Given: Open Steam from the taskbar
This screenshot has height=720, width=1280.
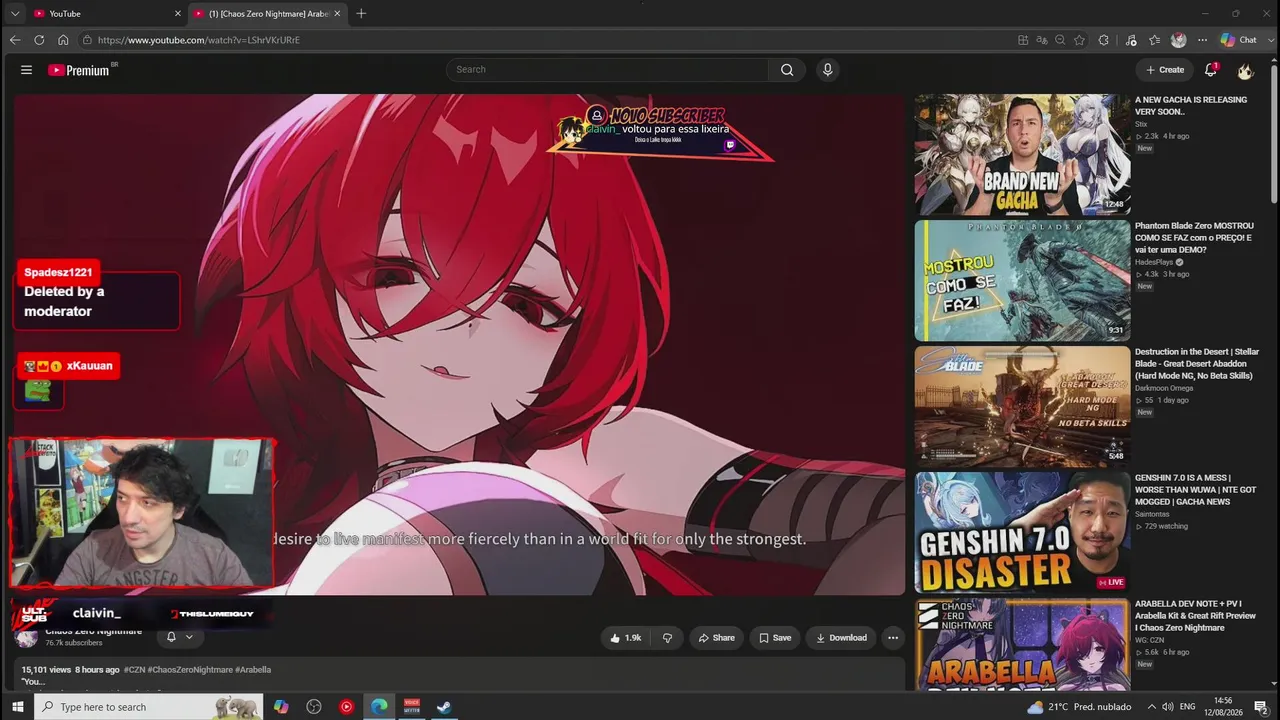Looking at the screenshot, I should coord(444,707).
